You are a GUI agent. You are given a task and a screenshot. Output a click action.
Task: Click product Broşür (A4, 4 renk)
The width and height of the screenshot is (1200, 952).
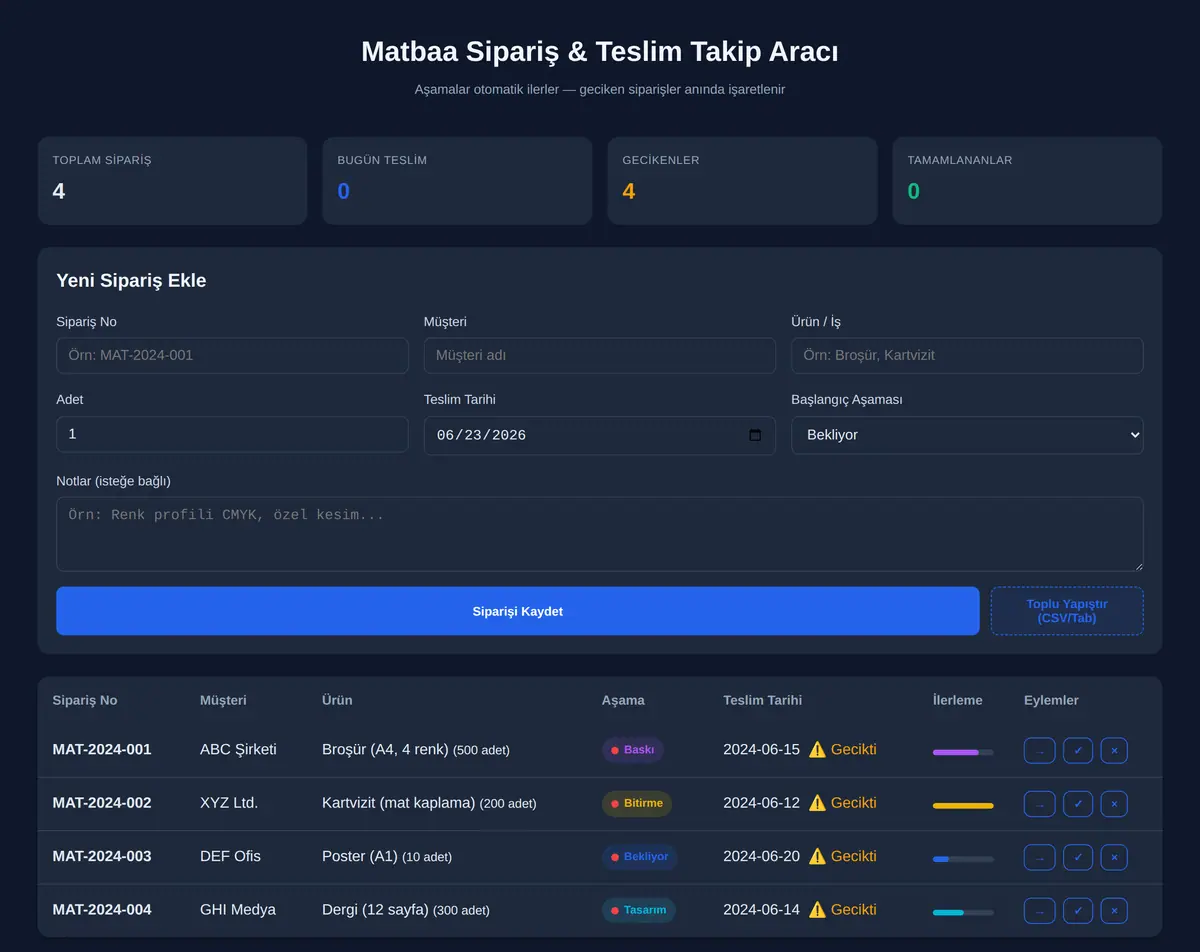(x=385, y=749)
